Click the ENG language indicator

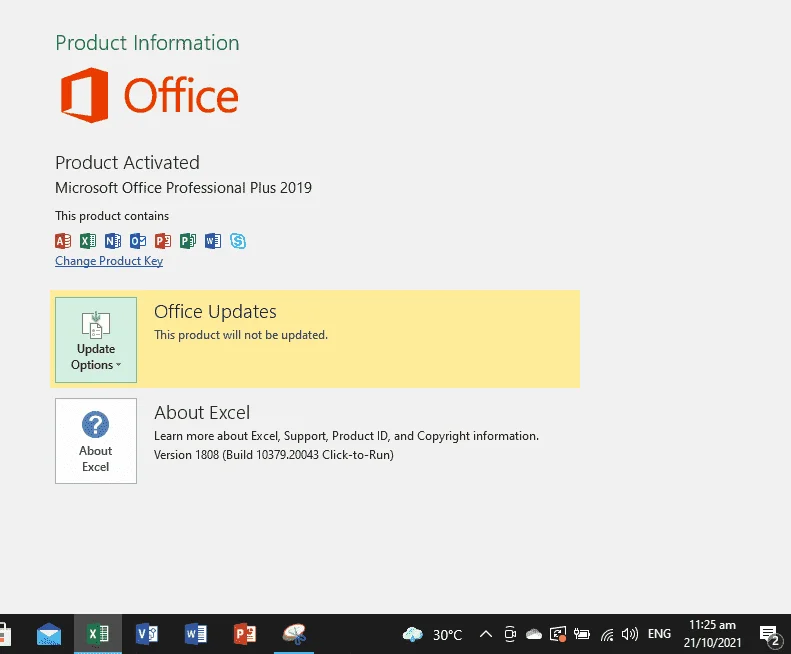point(659,634)
